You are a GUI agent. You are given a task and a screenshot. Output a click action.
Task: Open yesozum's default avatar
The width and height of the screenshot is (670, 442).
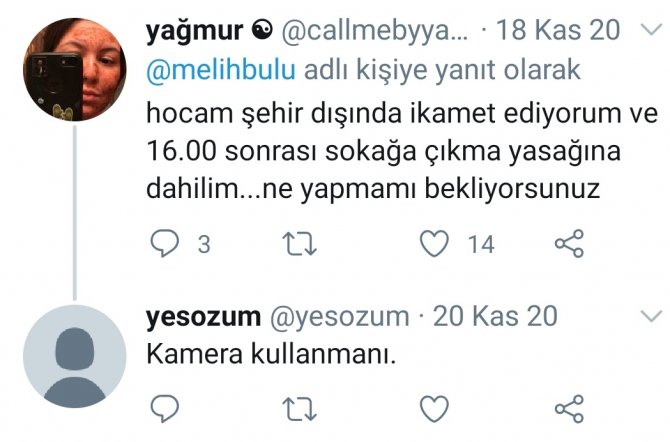click(x=75, y=357)
